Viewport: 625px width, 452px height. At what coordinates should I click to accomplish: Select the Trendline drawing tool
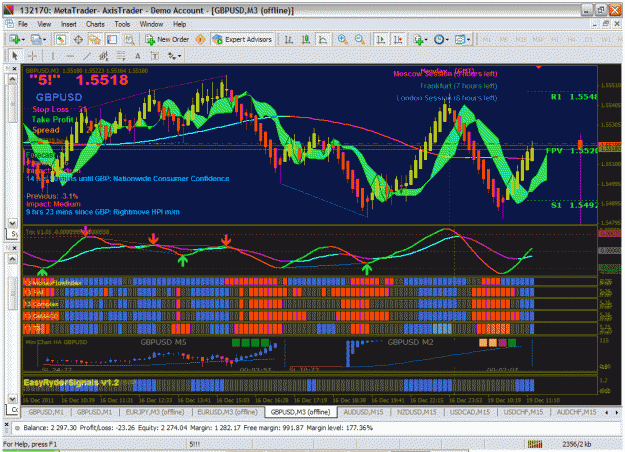[87, 56]
